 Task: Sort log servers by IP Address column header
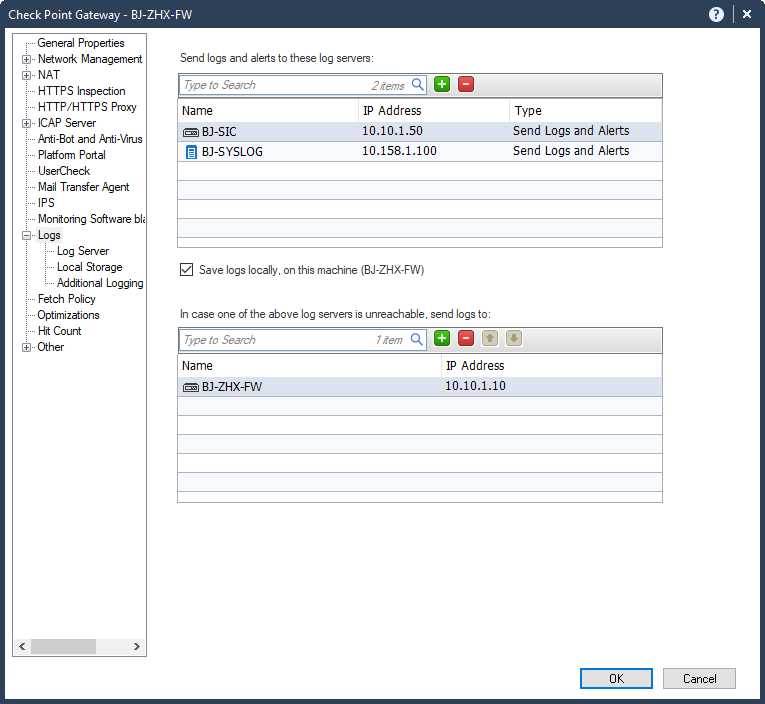click(x=434, y=111)
